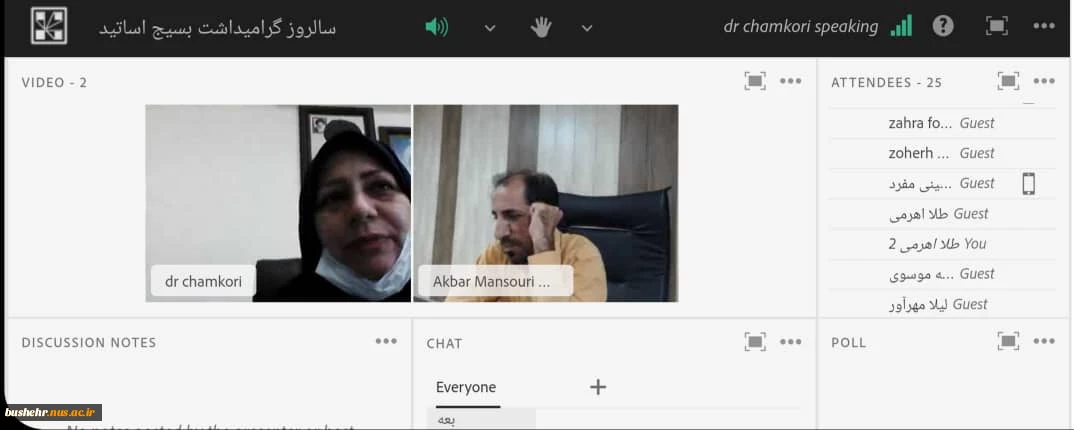Select dr chamkori video feed
Screen dimensions: 1074x430
click(278, 203)
